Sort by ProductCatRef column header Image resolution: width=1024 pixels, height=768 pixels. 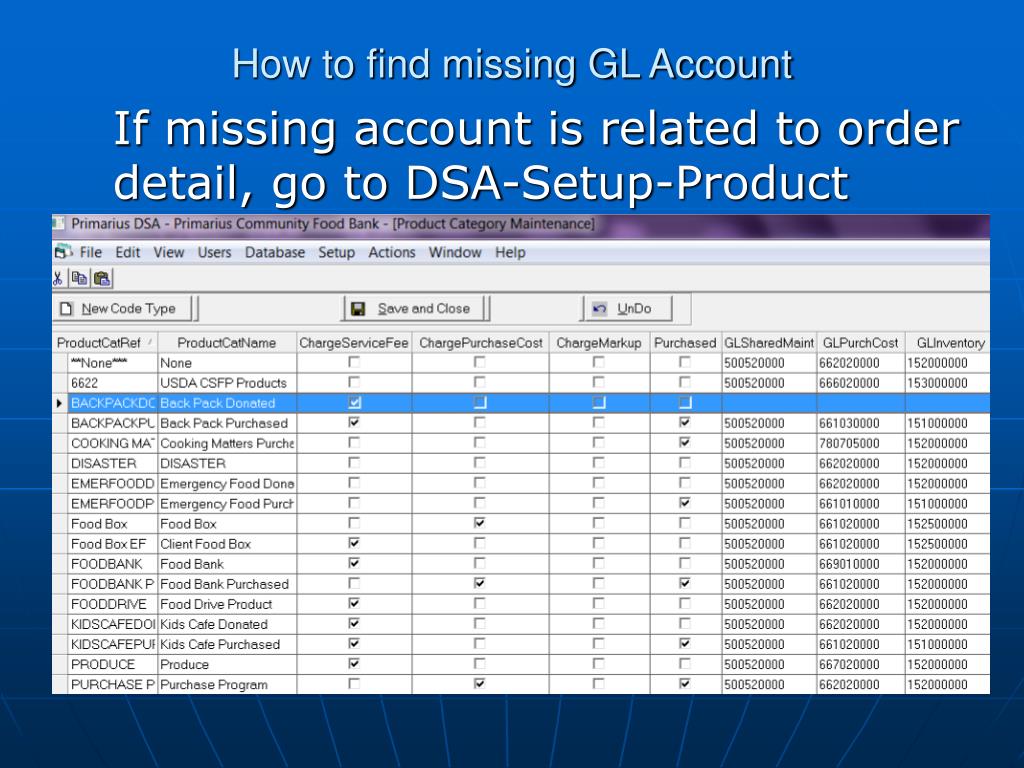104,343
